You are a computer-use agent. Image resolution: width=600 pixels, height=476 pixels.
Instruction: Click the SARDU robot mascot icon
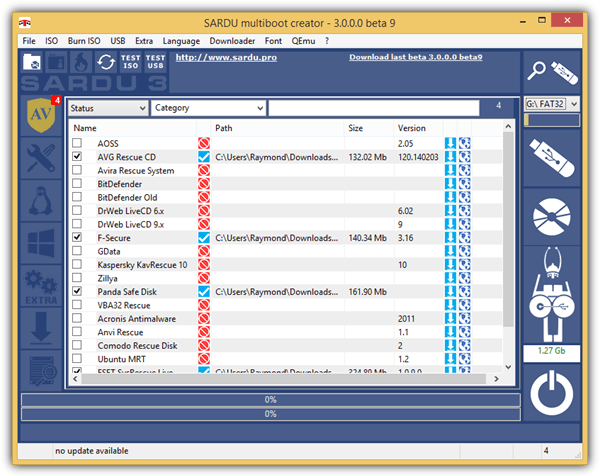click(x=552, y=295)
